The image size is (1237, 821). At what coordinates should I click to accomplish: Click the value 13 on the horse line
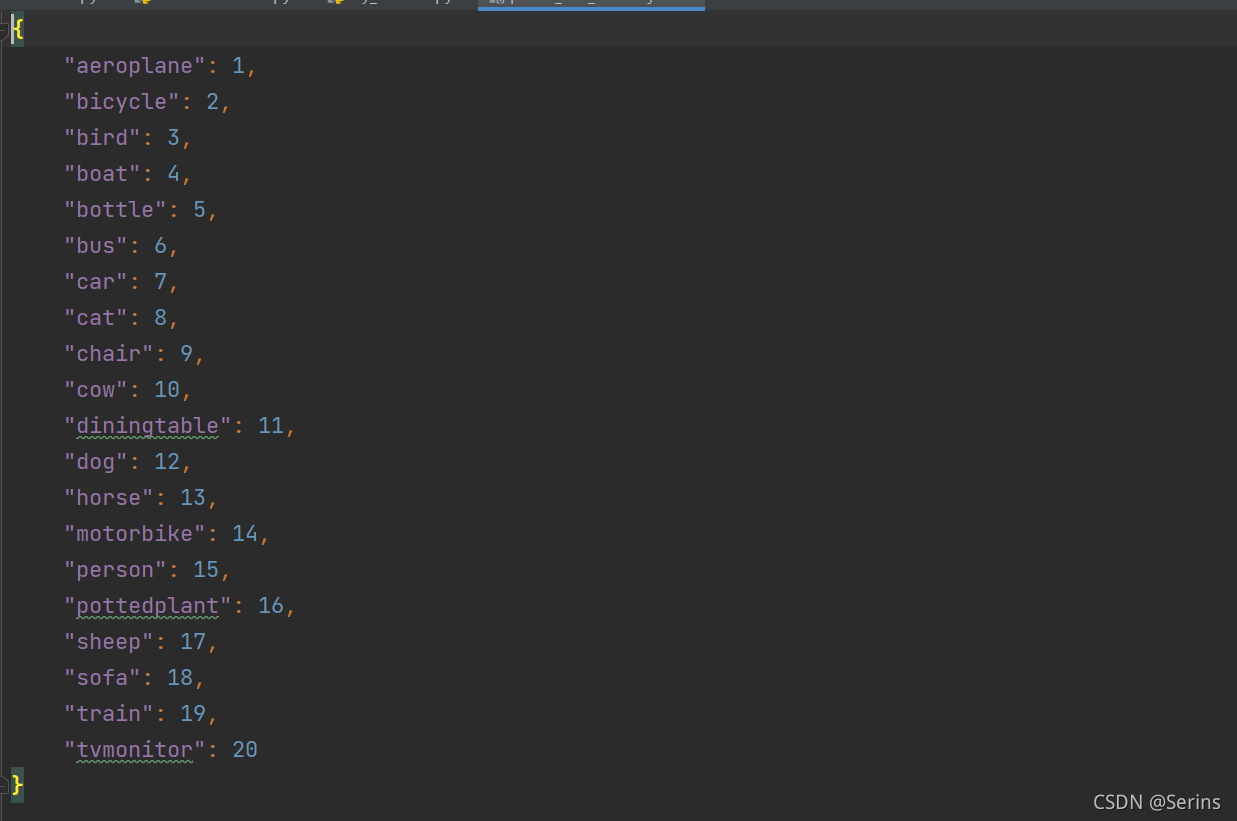(x=193, y=498)
